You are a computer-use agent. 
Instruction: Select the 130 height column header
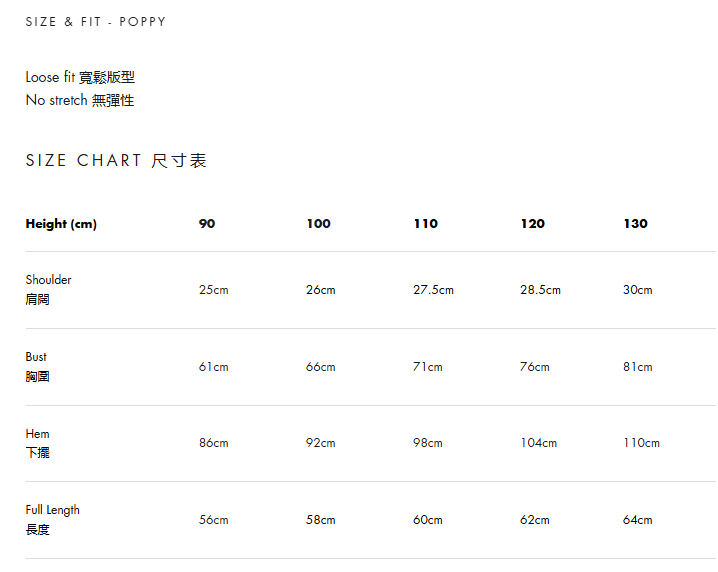[x=636, y=223]
